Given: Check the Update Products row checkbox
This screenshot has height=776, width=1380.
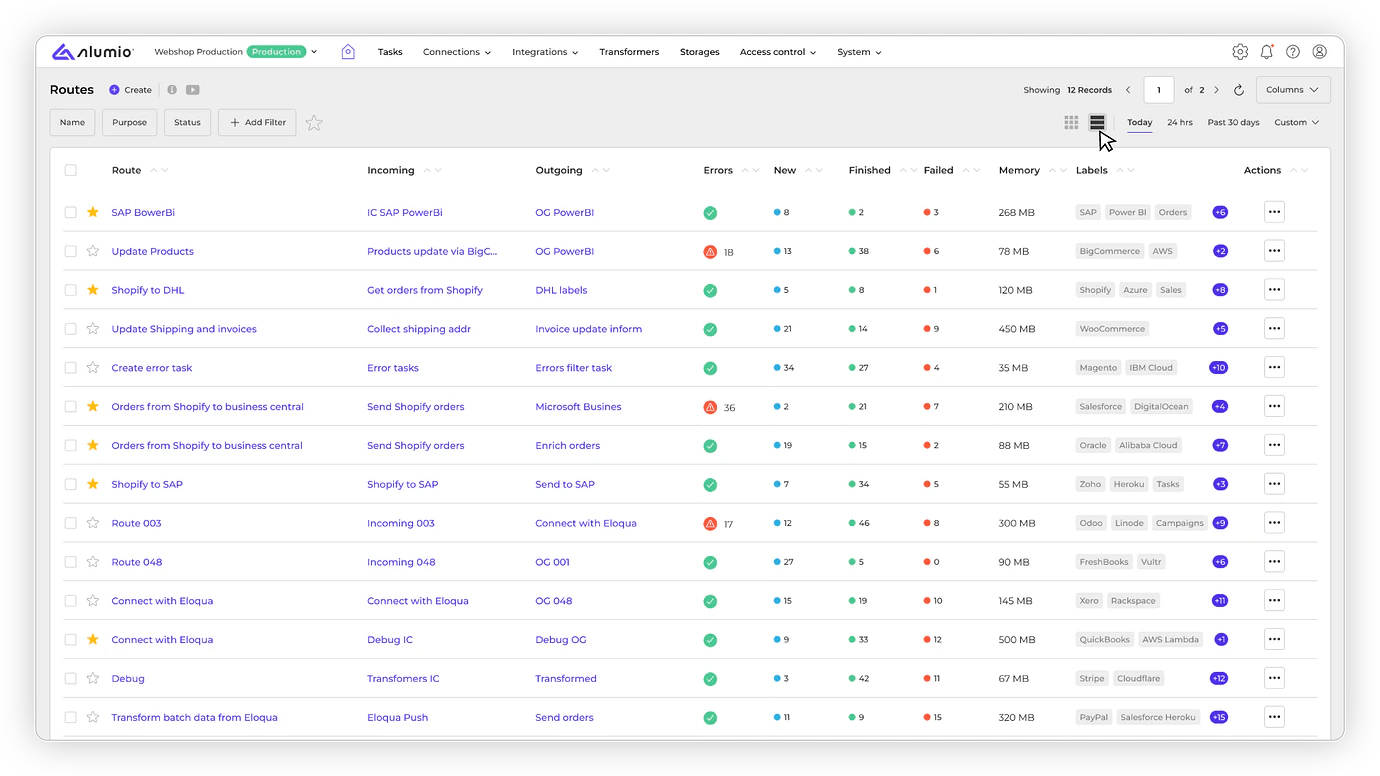Looking at the screenshot, I should (70, 251).
